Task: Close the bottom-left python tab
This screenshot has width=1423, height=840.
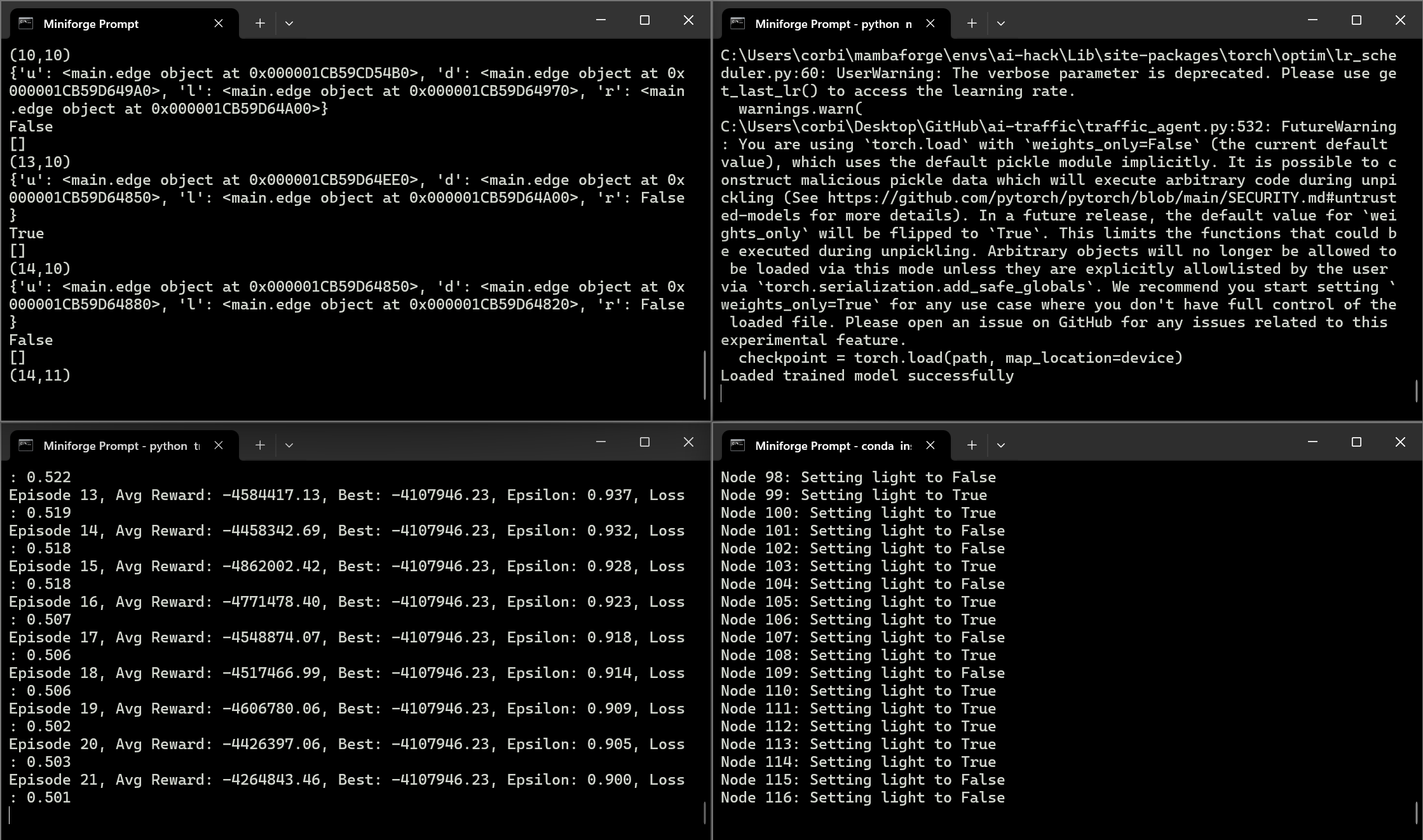Action: click(x=219, y=445)
